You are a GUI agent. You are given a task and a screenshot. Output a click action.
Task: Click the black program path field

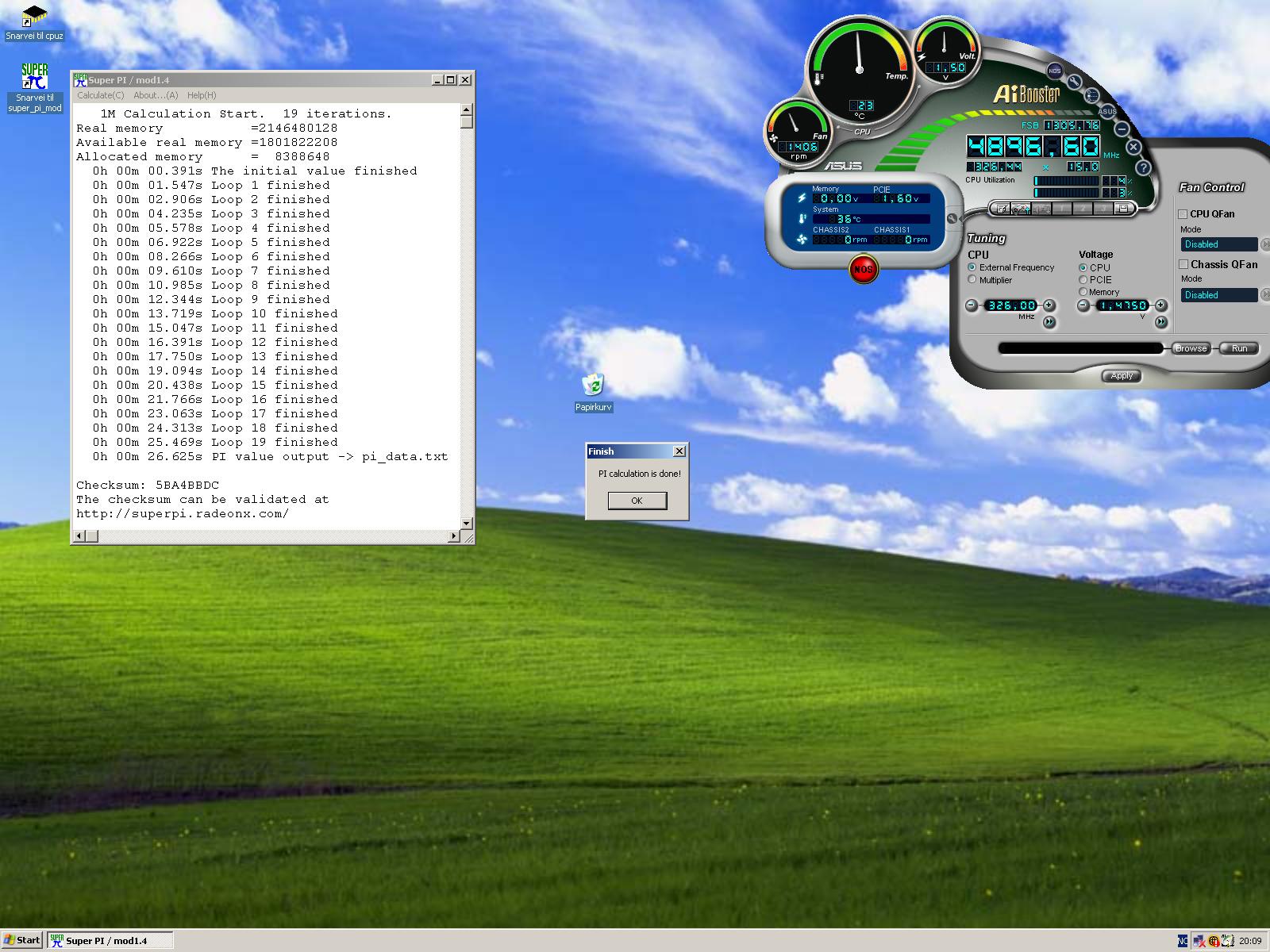pyautogui.click(x=1080, y=348)
